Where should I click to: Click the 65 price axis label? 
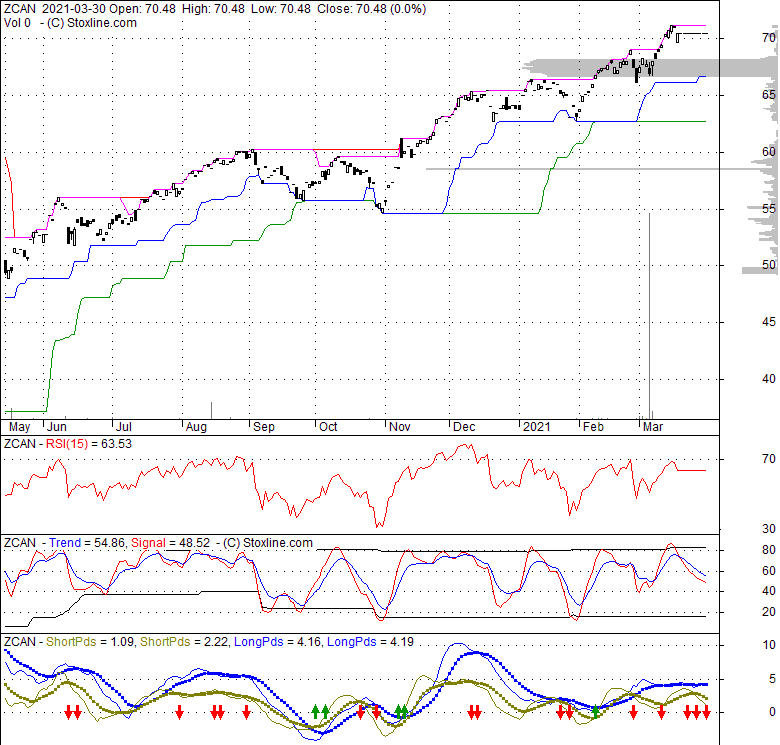tap(769, 94)
